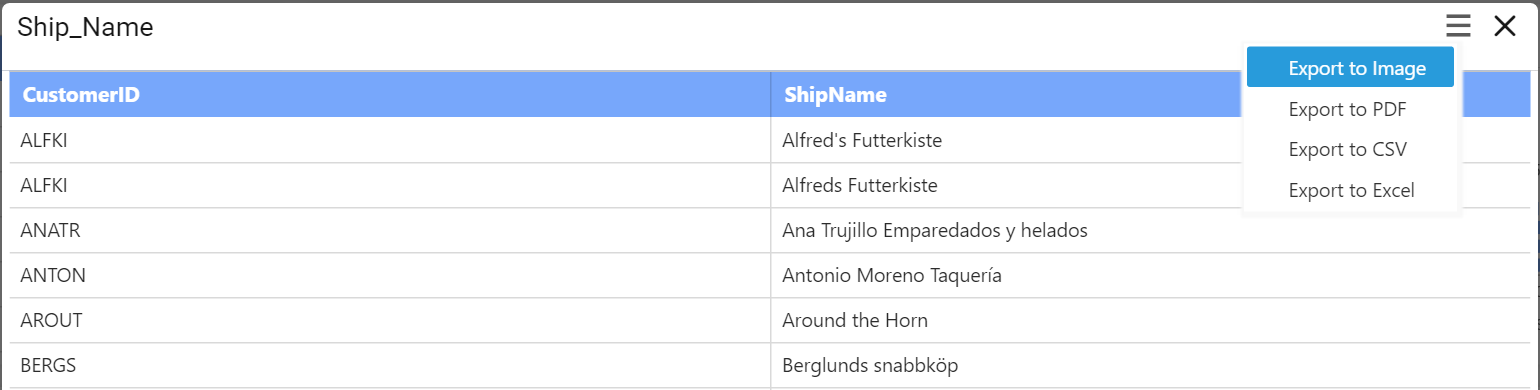Click the Ship_Name dialog title
Viewport: 1540px width, 390px height.
(x=85, y=28)
